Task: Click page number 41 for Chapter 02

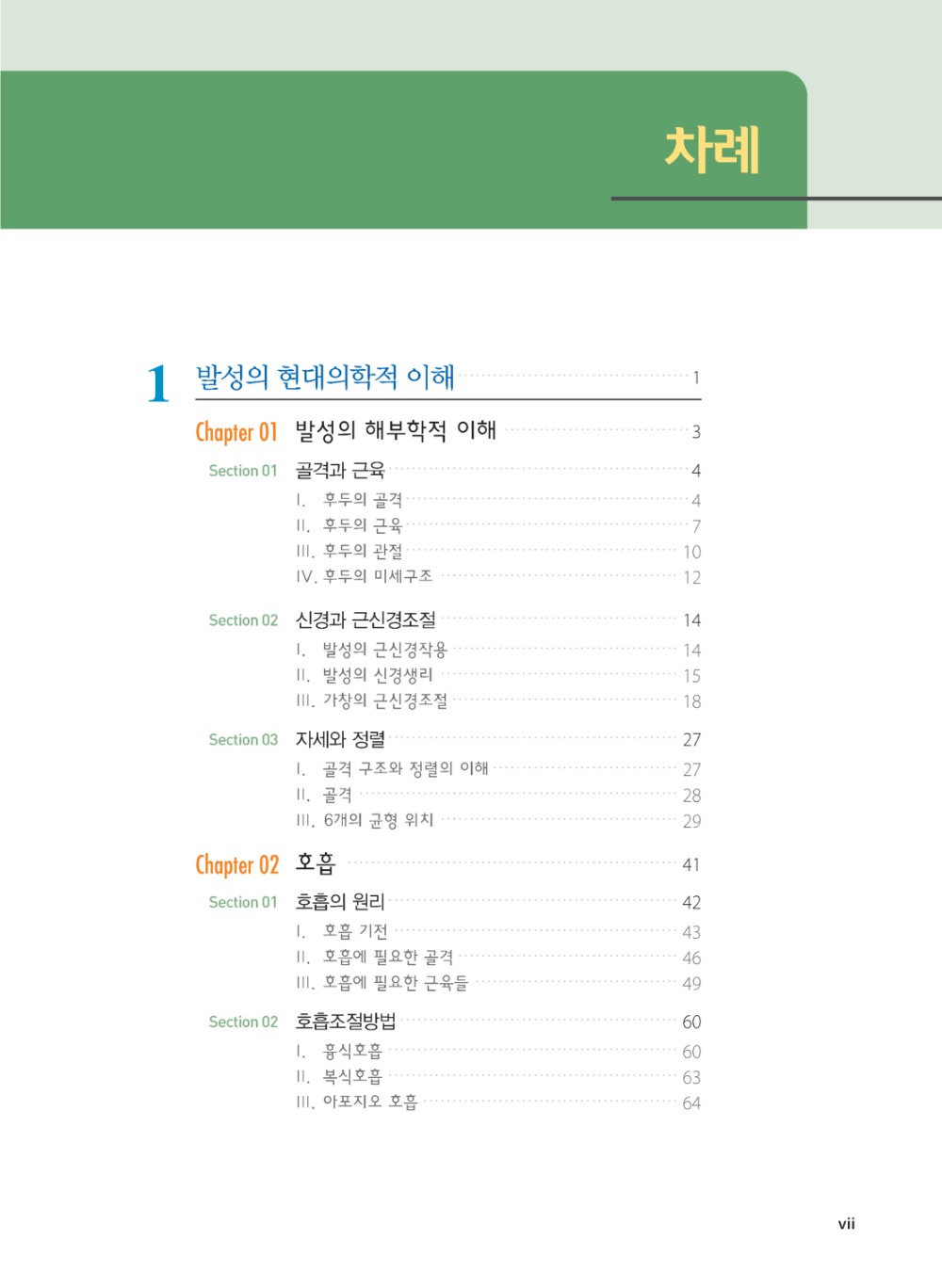Action: click(x=690, y=864)
